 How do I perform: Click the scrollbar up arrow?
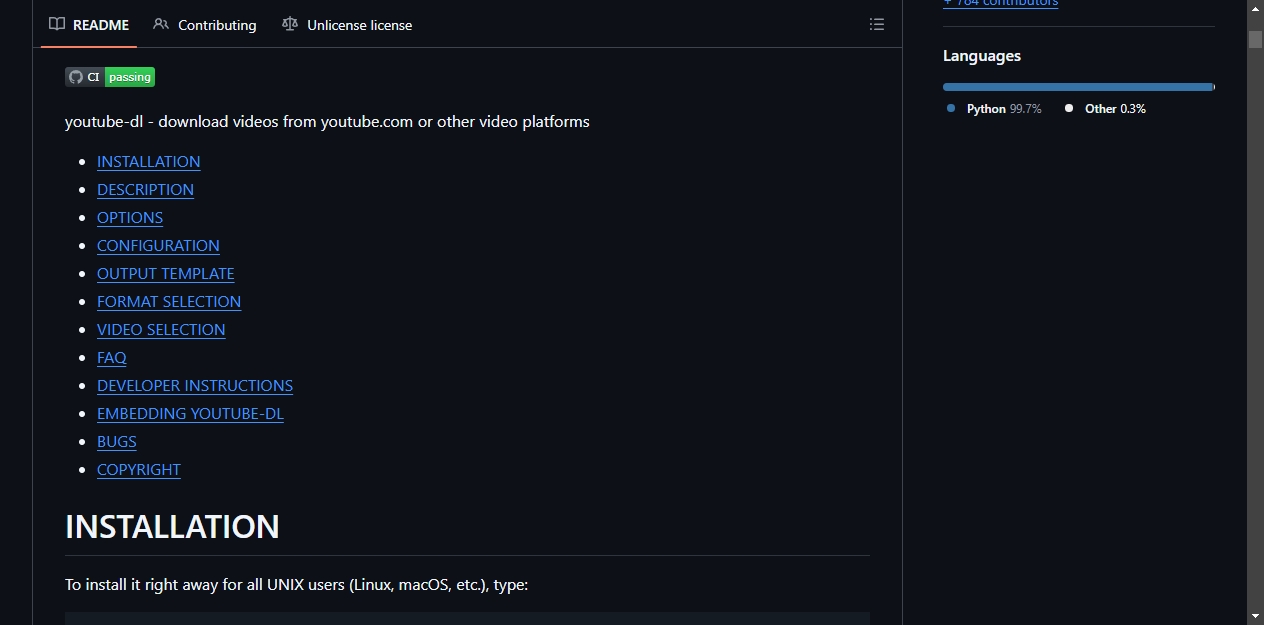coord(1255,9)
